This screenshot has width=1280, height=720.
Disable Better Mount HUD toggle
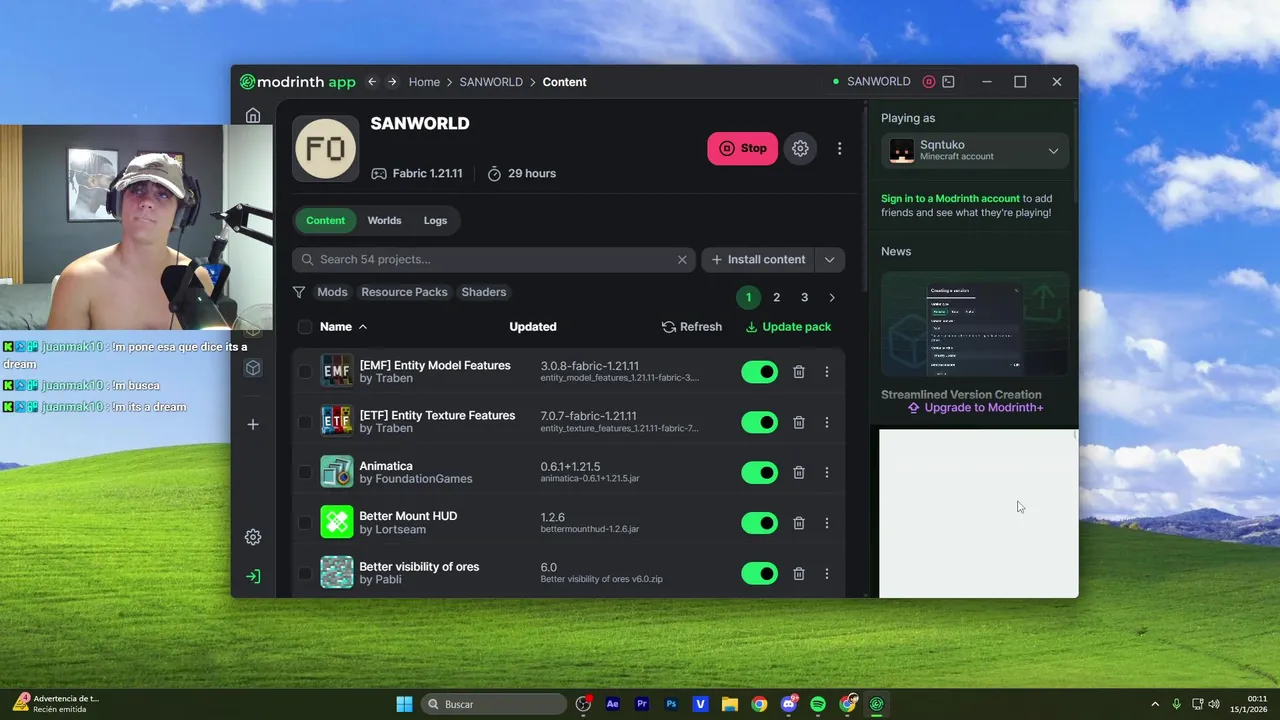click(759, 523)
